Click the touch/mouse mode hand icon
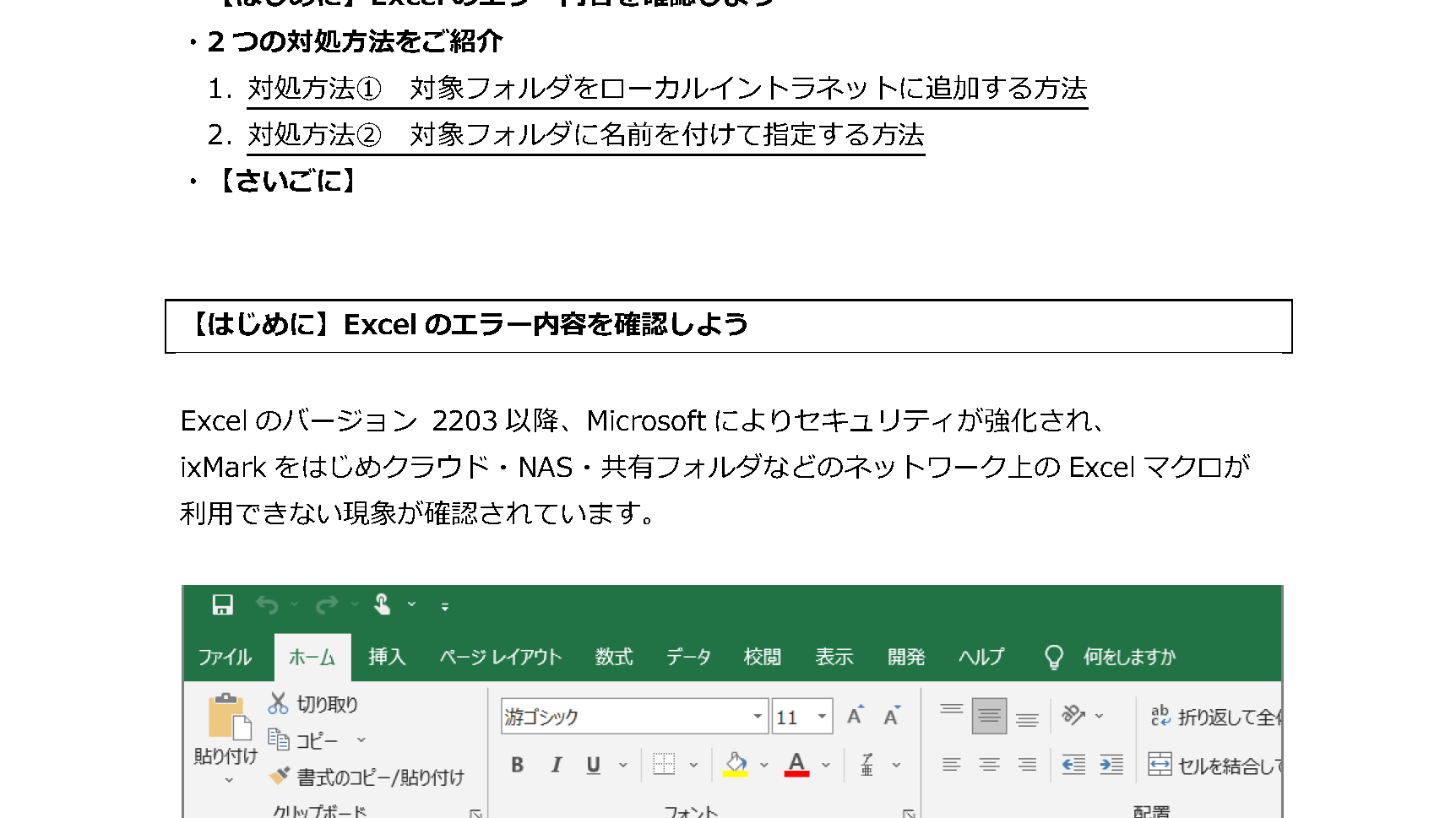The width and height of the screenshot is (1456, 818). (383, 604)
